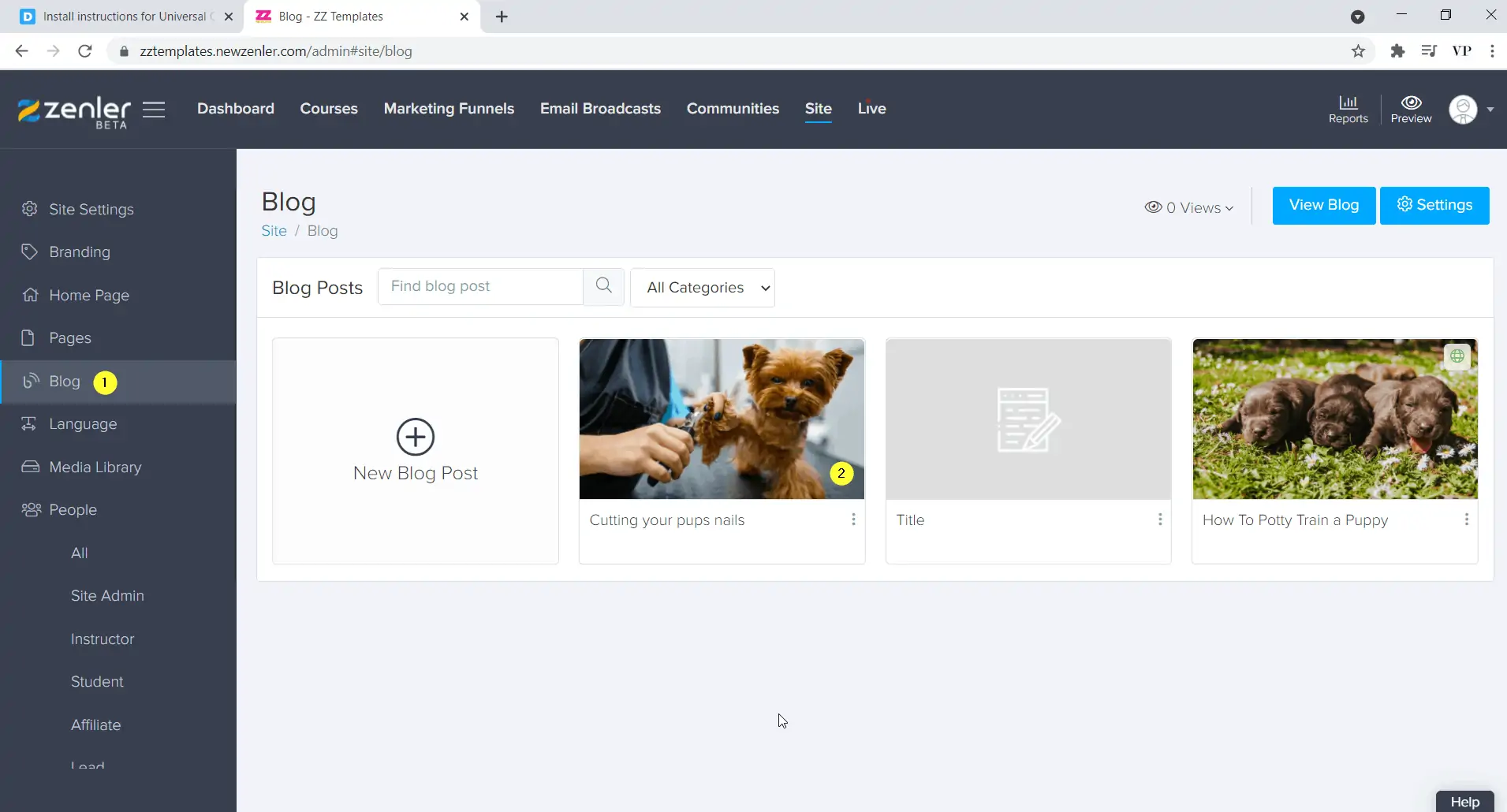Switch to the Blog - ZZ Templates browser tab

click(x=347, y=16)
